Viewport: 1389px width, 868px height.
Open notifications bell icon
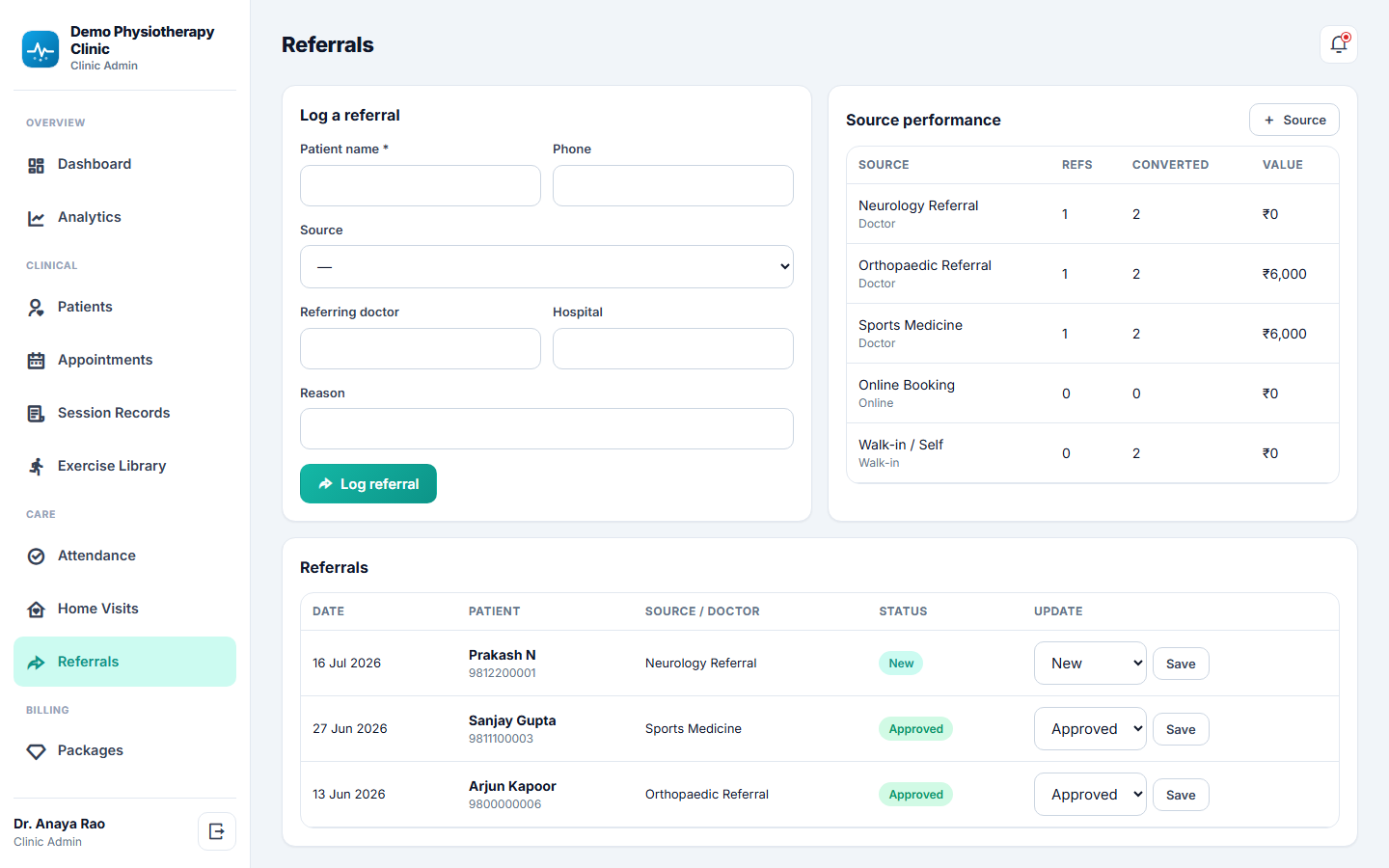1339,44
